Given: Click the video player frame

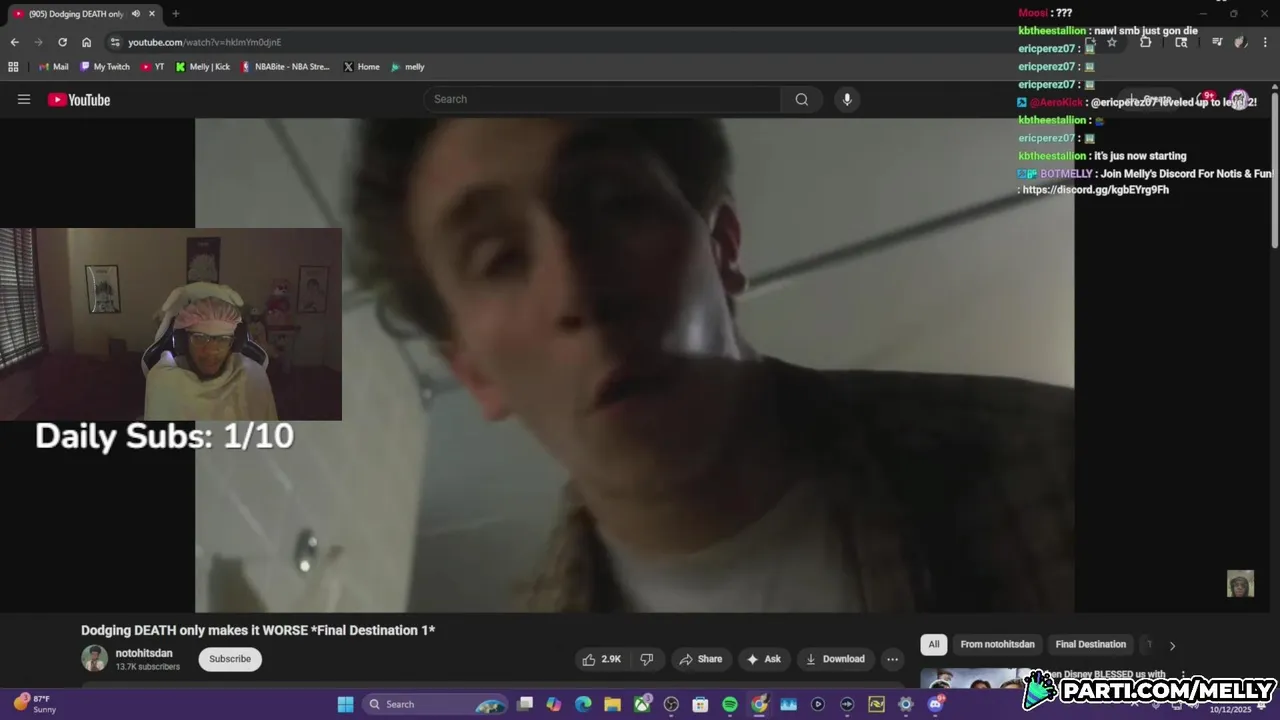Looking at the screenshot, I should click(x=635, y=365).
